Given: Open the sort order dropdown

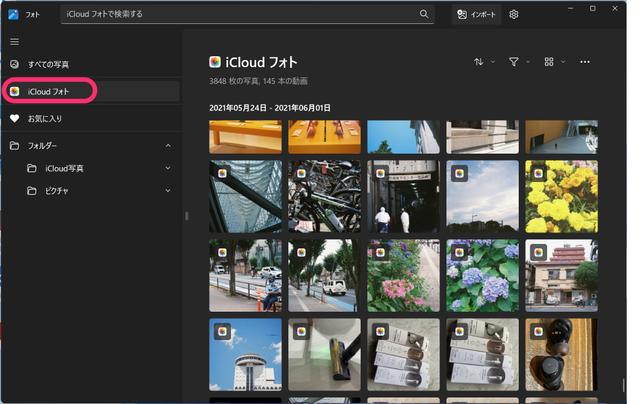Looking at the screenshot, I should (483, 62).
